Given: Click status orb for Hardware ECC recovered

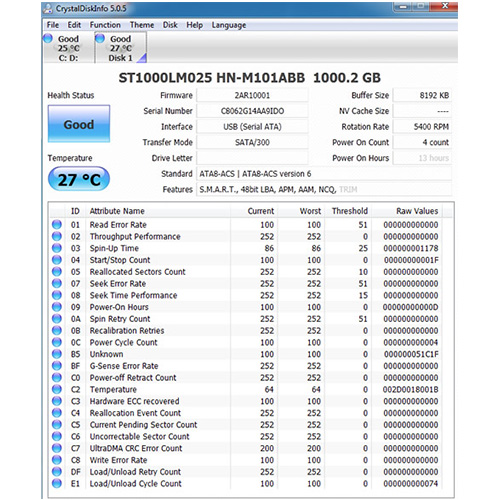Looking at the screenshot, I should 57,401.
